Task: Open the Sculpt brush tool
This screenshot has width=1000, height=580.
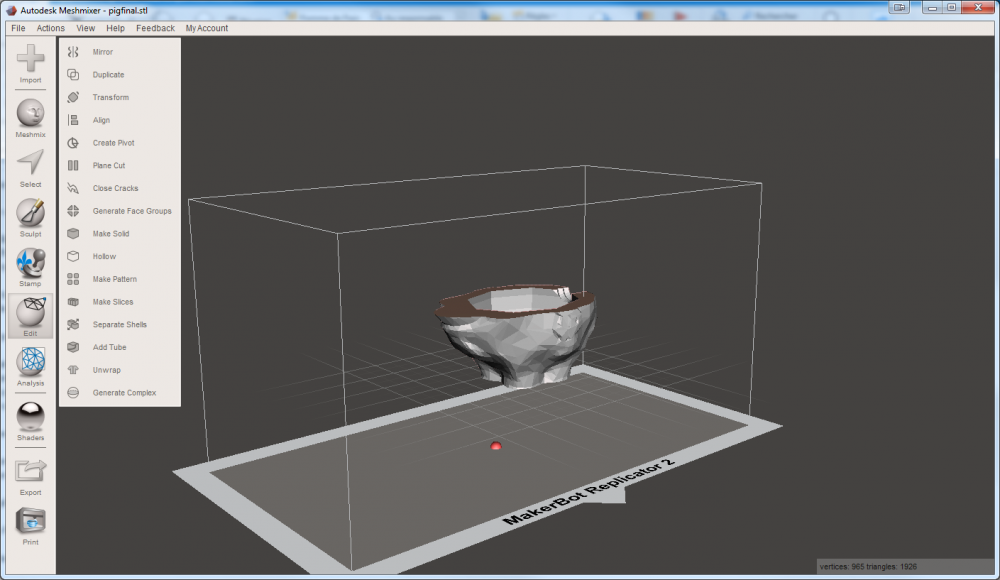Action: 30,218
